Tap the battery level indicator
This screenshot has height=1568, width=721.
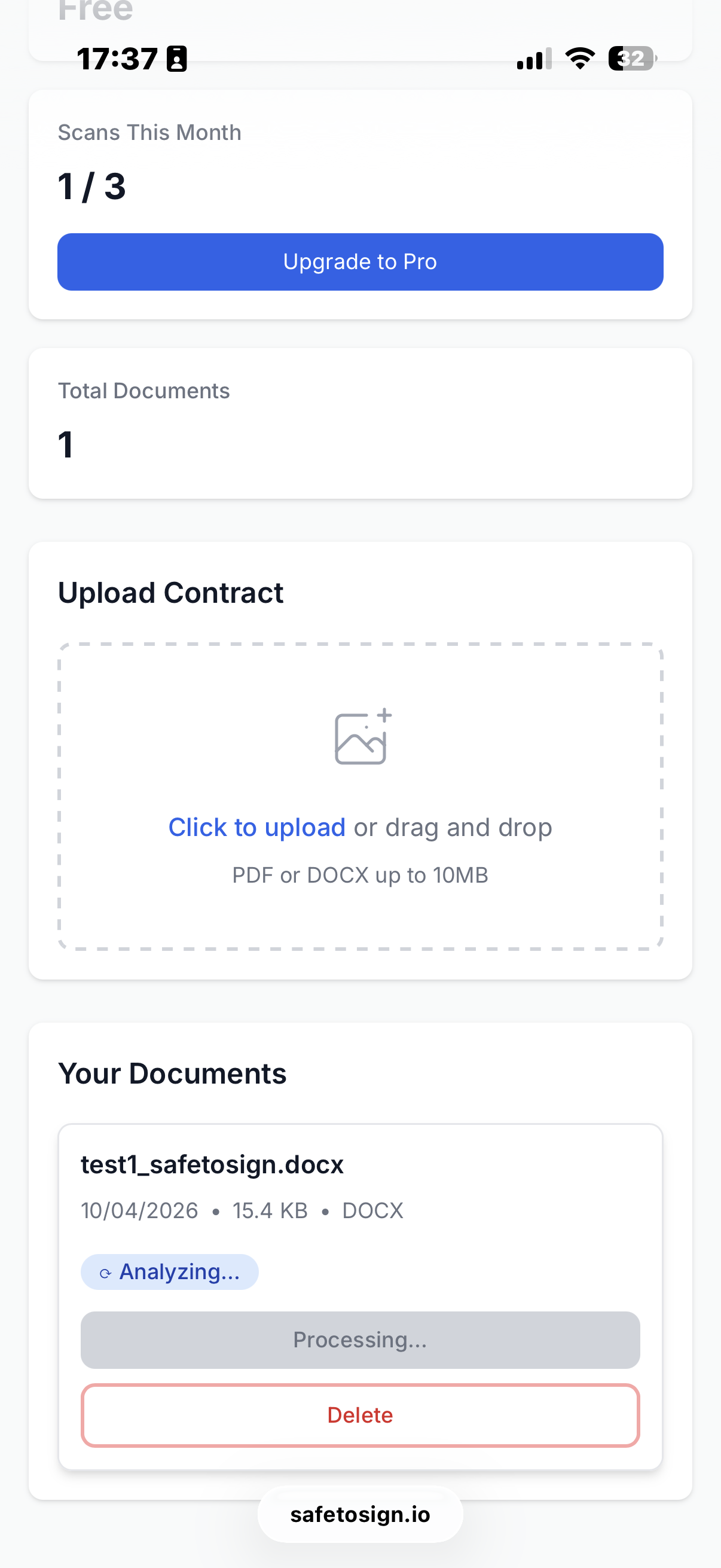pos(631,59)
